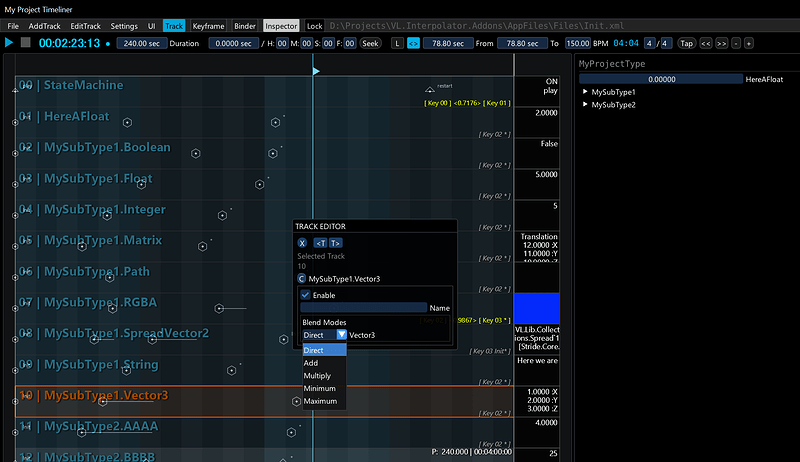Screen dimensions: 800x462
Task: Click the << BPM nudge button
Action: tap(706, 43)
